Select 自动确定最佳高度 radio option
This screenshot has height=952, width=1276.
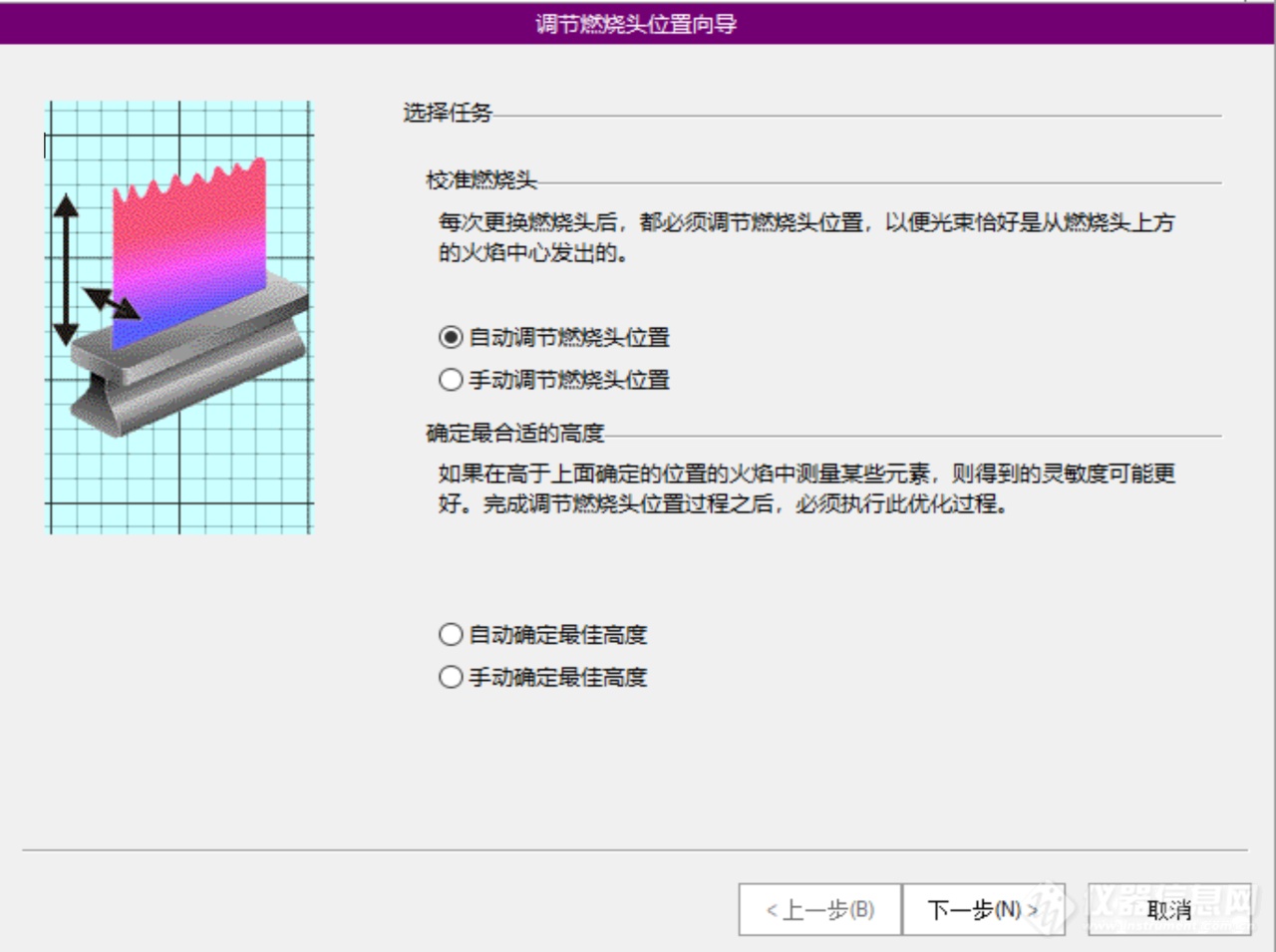[x=451, y=635]
